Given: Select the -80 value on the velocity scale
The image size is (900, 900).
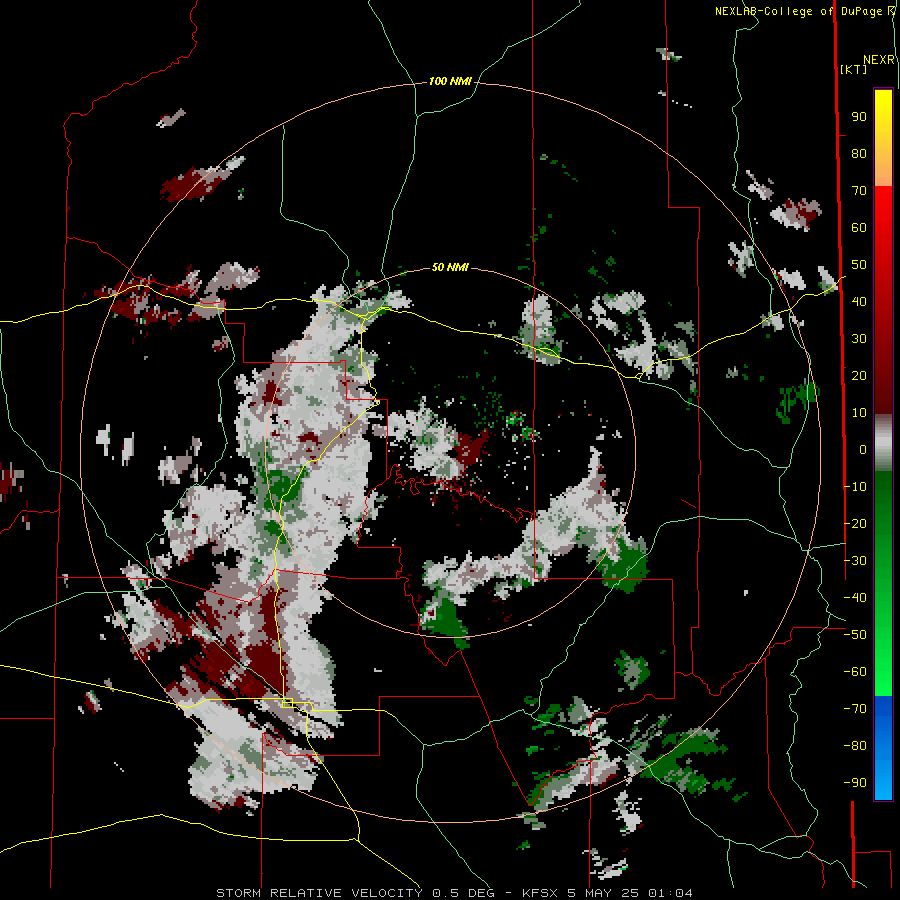Looking at the screenshot, I should click(855, 746).
